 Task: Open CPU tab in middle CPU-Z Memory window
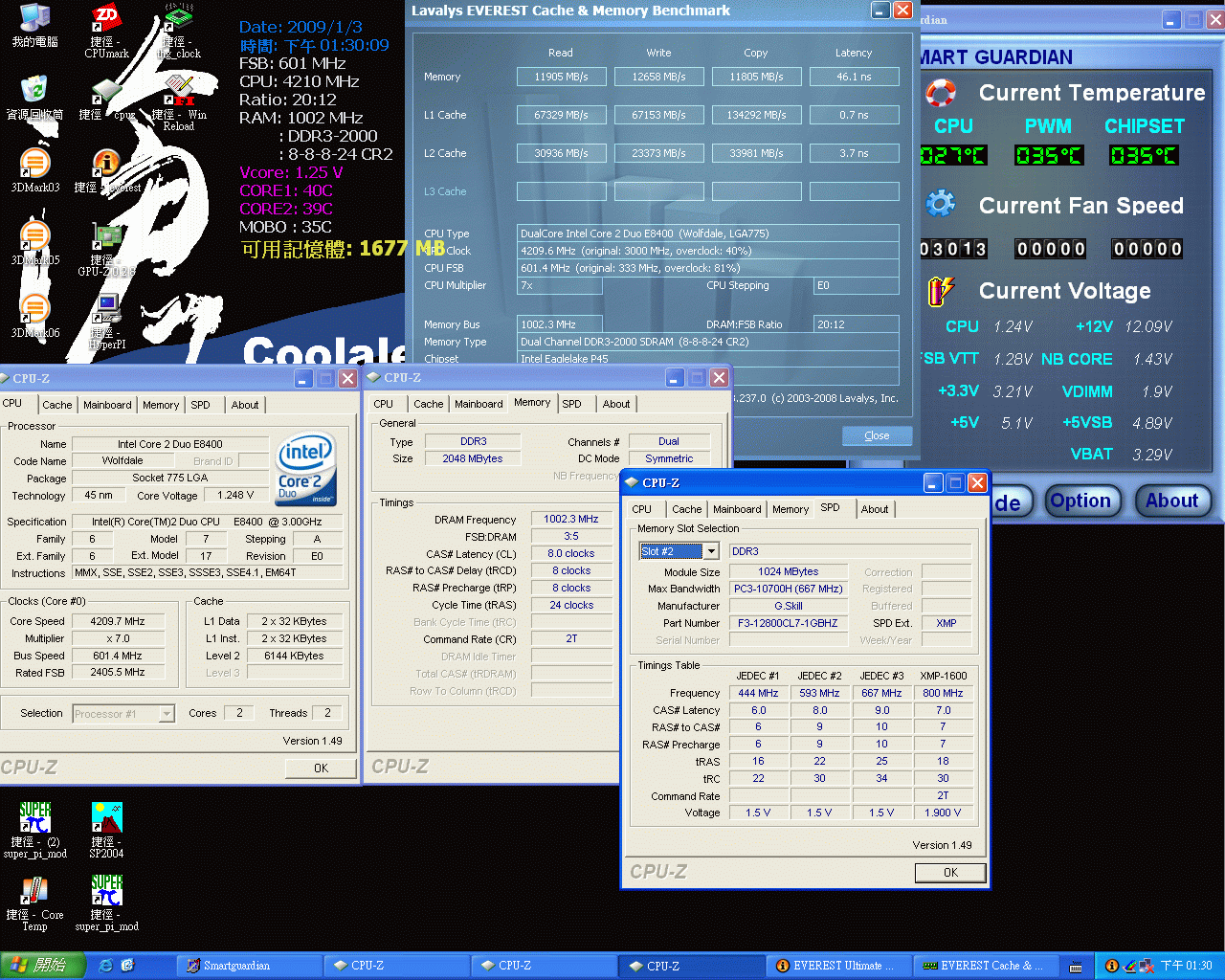point(384,404)
